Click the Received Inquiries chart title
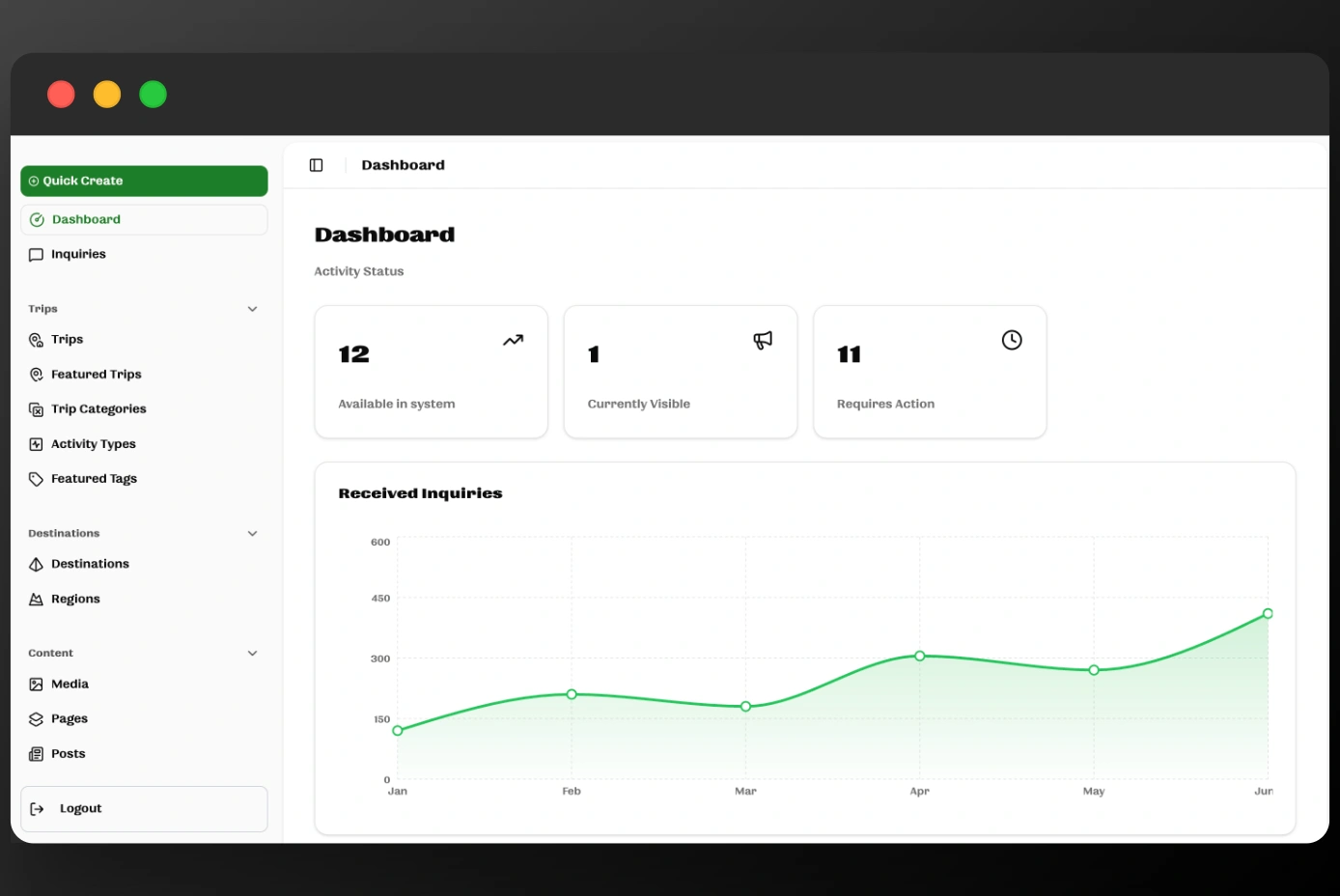The height and width of the screenshot is (896, 1340). [x=420, y=493]
